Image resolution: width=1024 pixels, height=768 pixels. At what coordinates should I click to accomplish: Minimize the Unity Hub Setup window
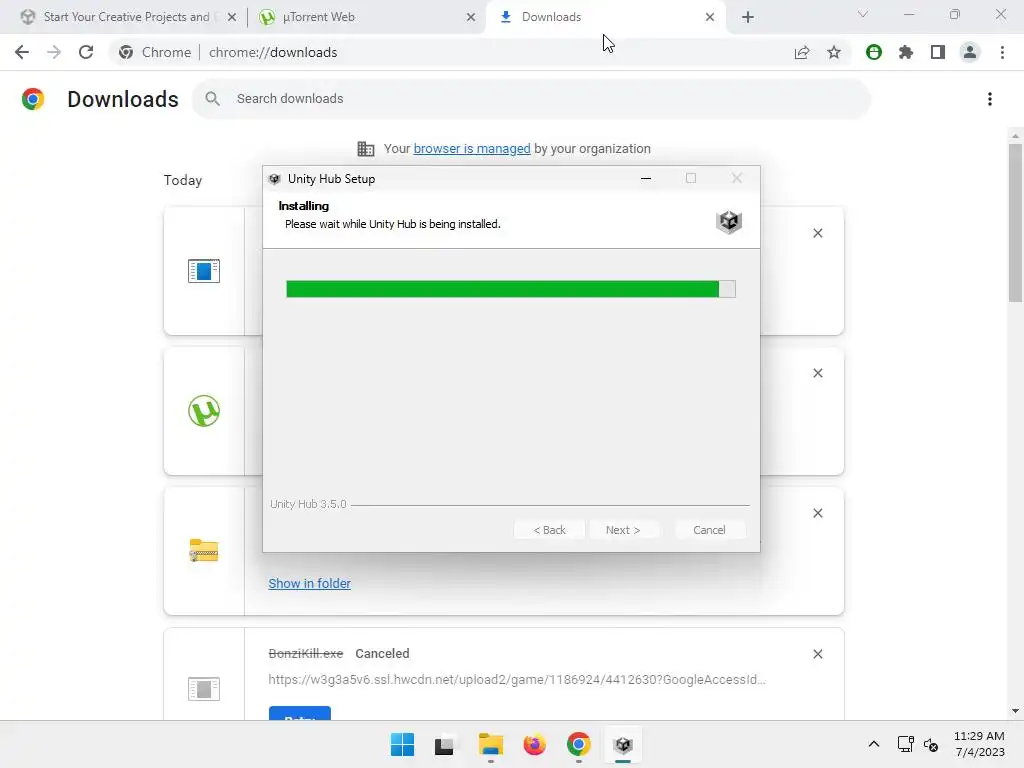(x=646, y=178)
